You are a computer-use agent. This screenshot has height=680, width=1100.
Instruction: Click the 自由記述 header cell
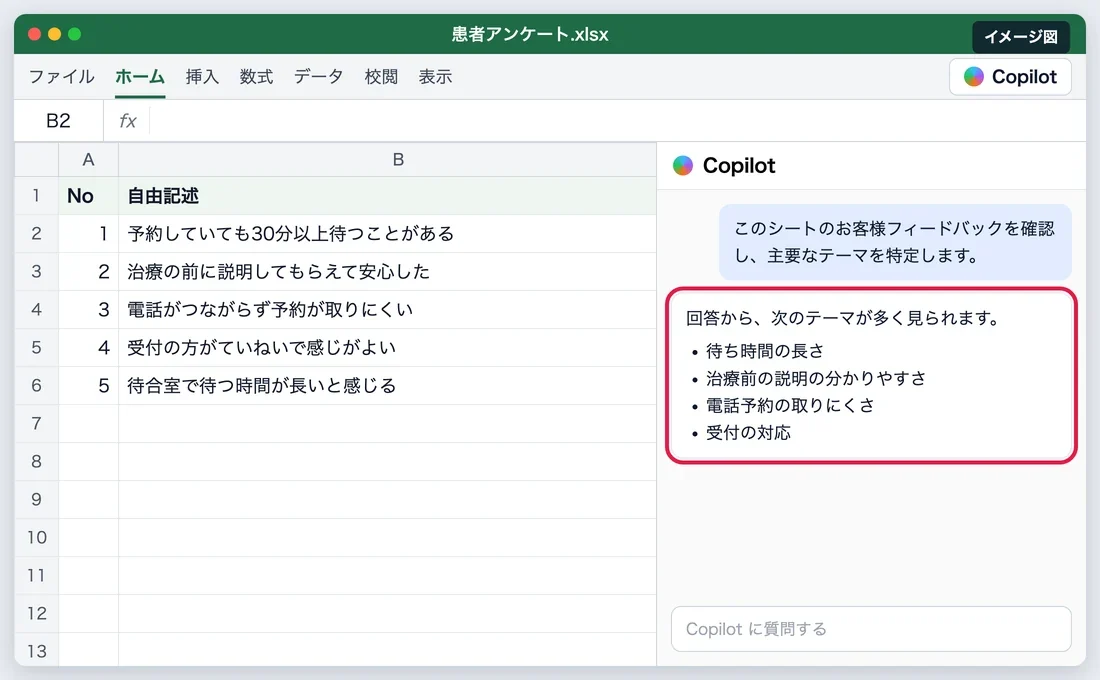tap(387, 195)
